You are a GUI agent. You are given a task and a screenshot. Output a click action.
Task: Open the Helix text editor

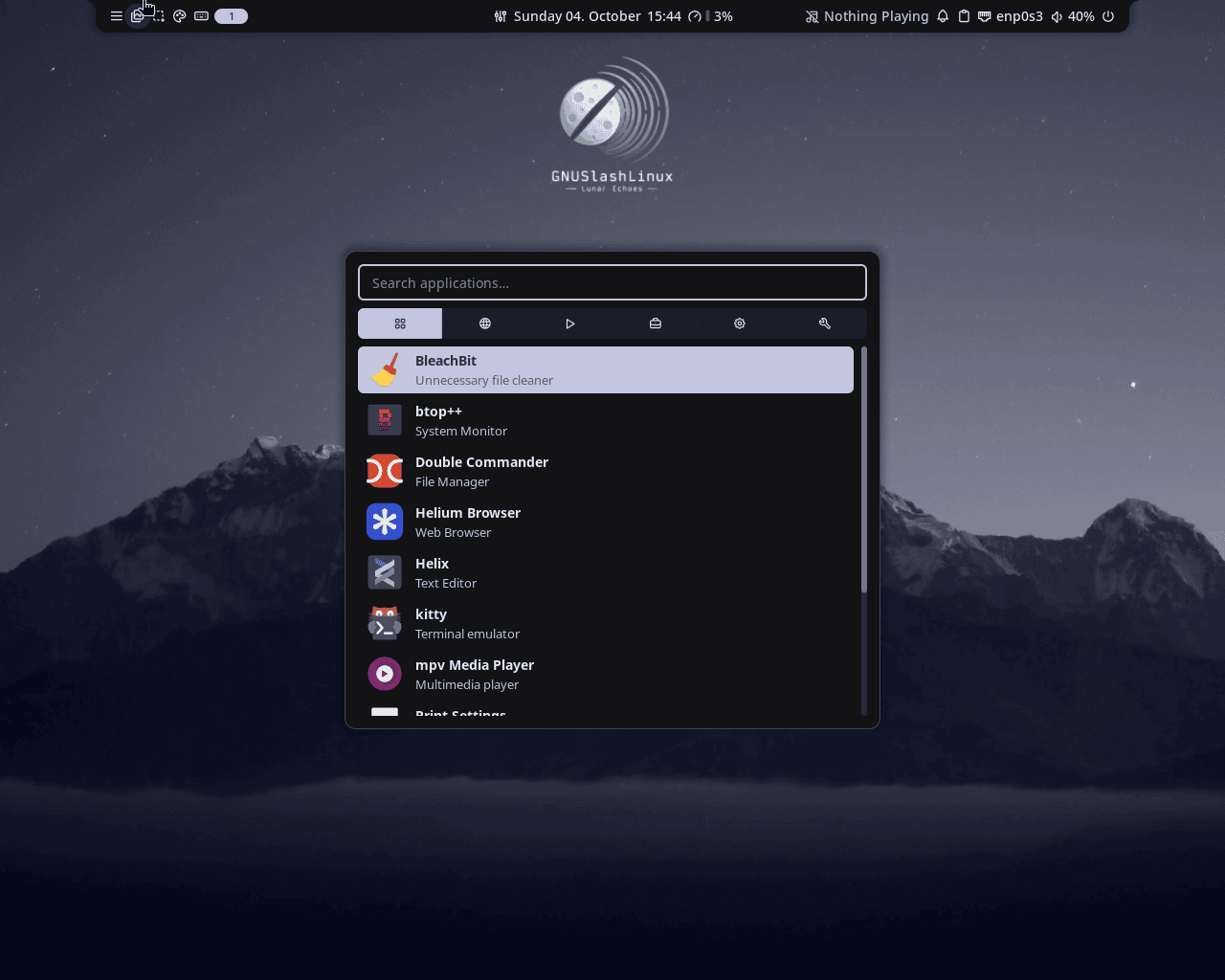point(606,572)
